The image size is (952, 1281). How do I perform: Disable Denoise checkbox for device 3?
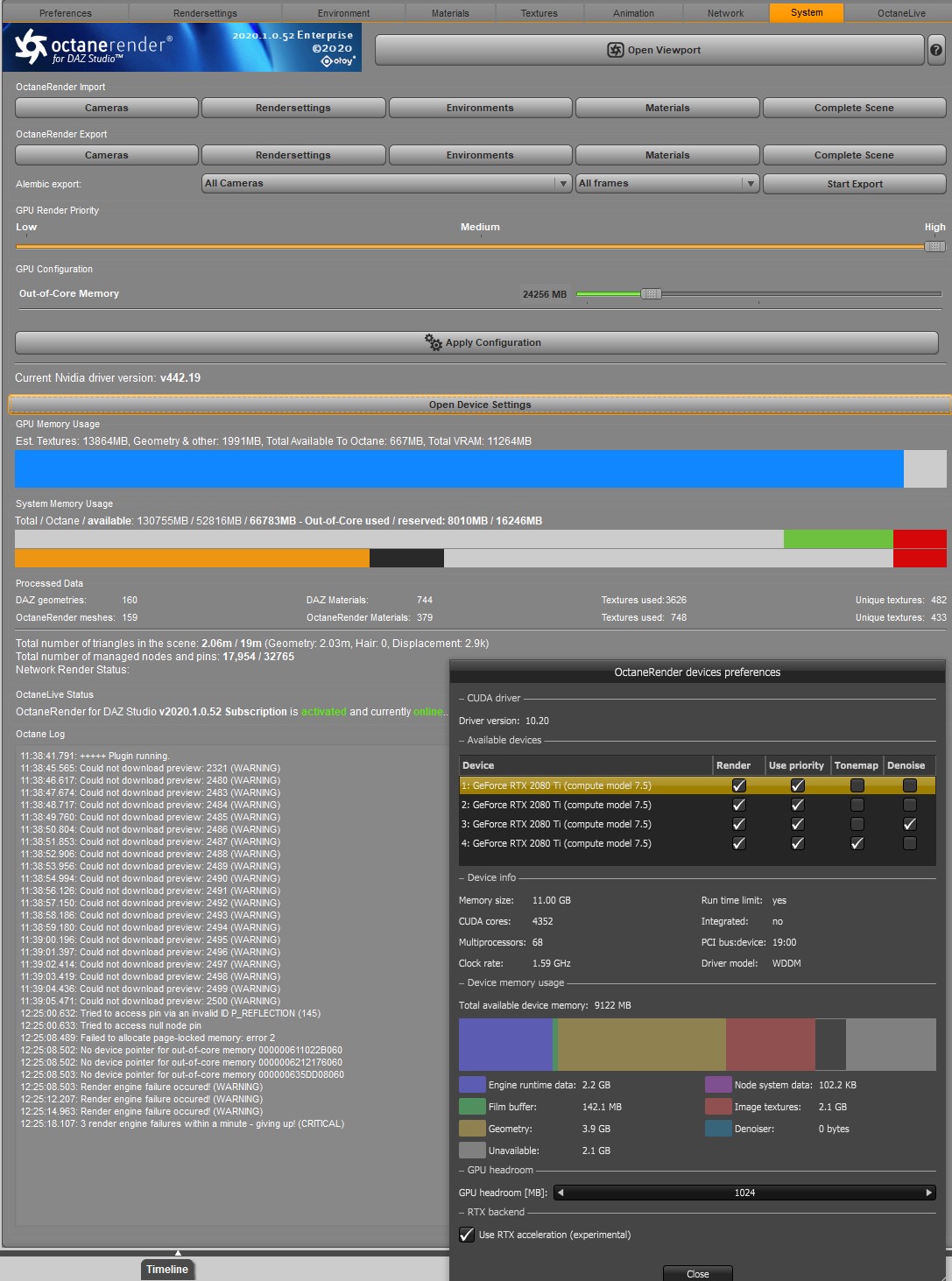tap(910, 824)
